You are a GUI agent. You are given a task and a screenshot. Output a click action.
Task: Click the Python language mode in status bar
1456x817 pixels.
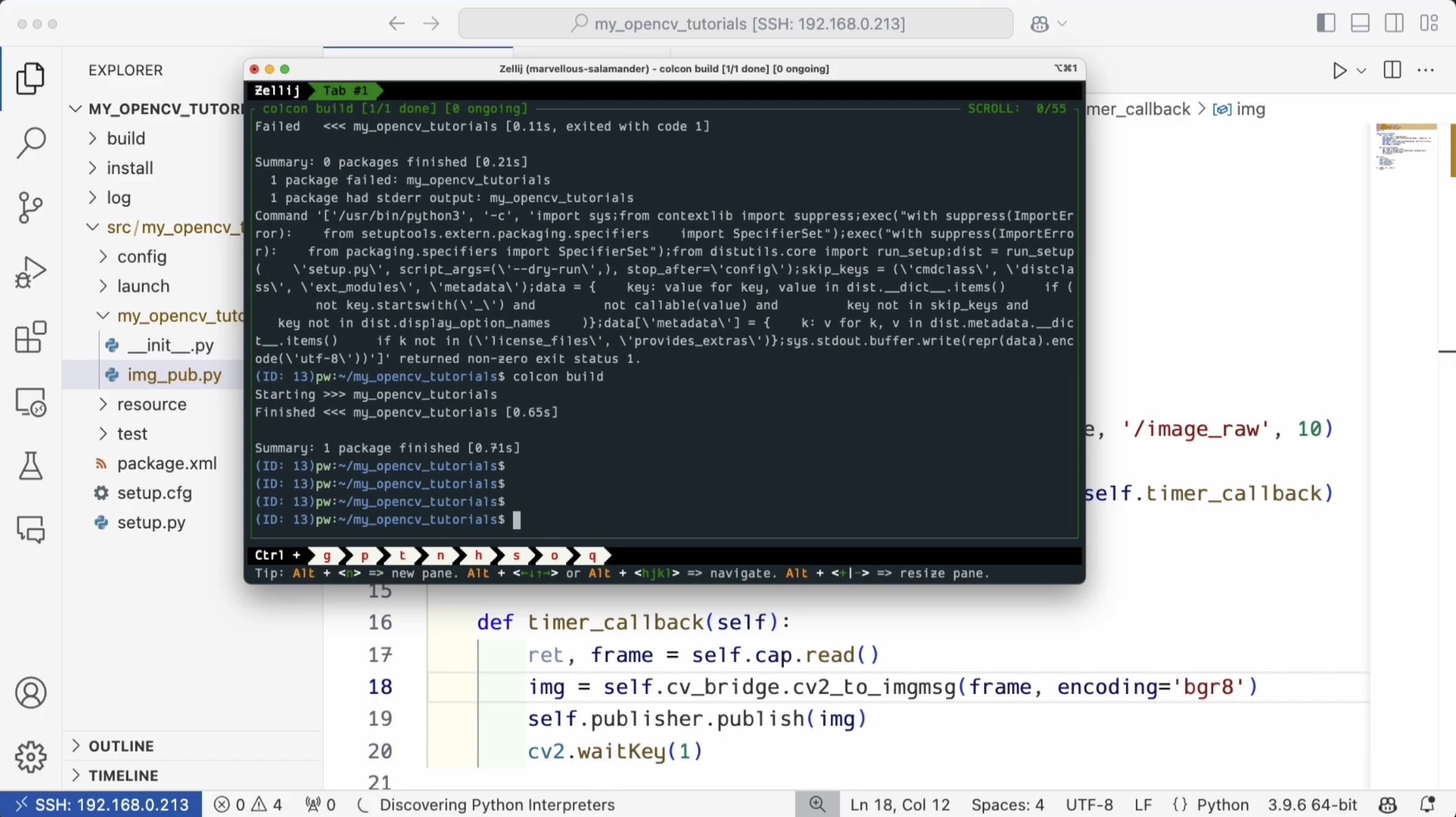1222,805
